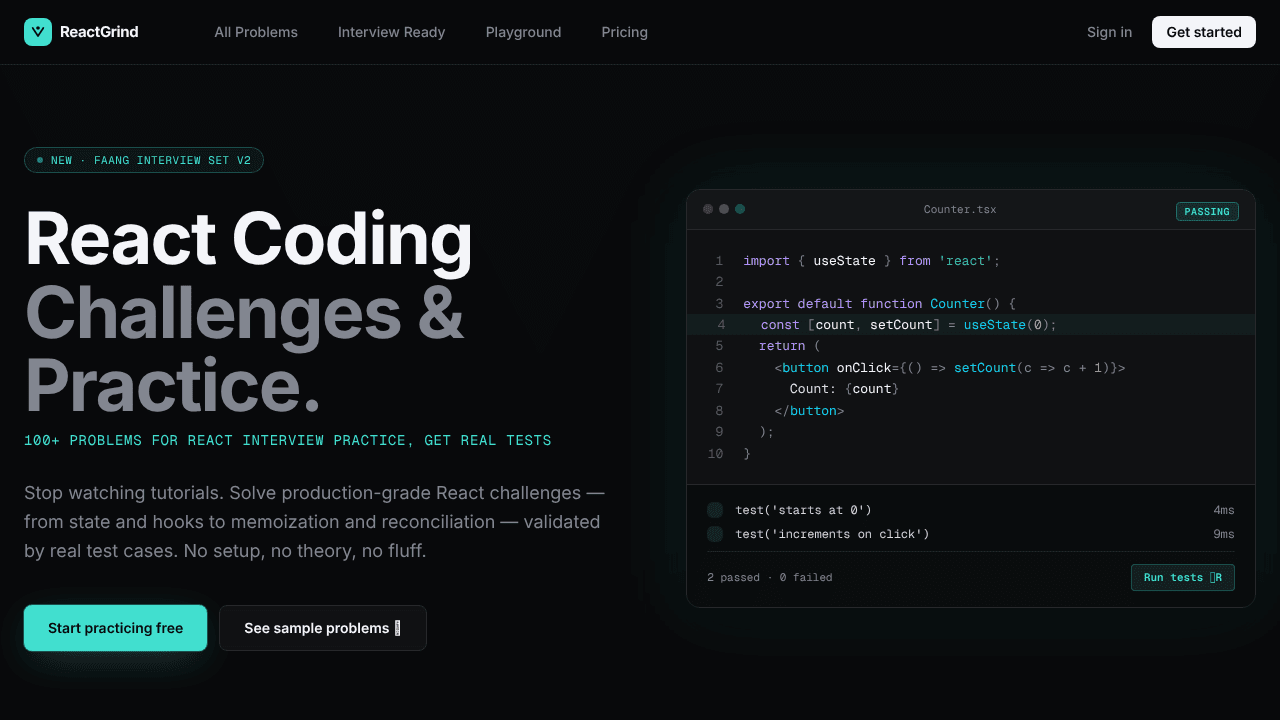Open the Playground nav link
The height and width of the screenshot is (720, 1280).
pos(524,32)
